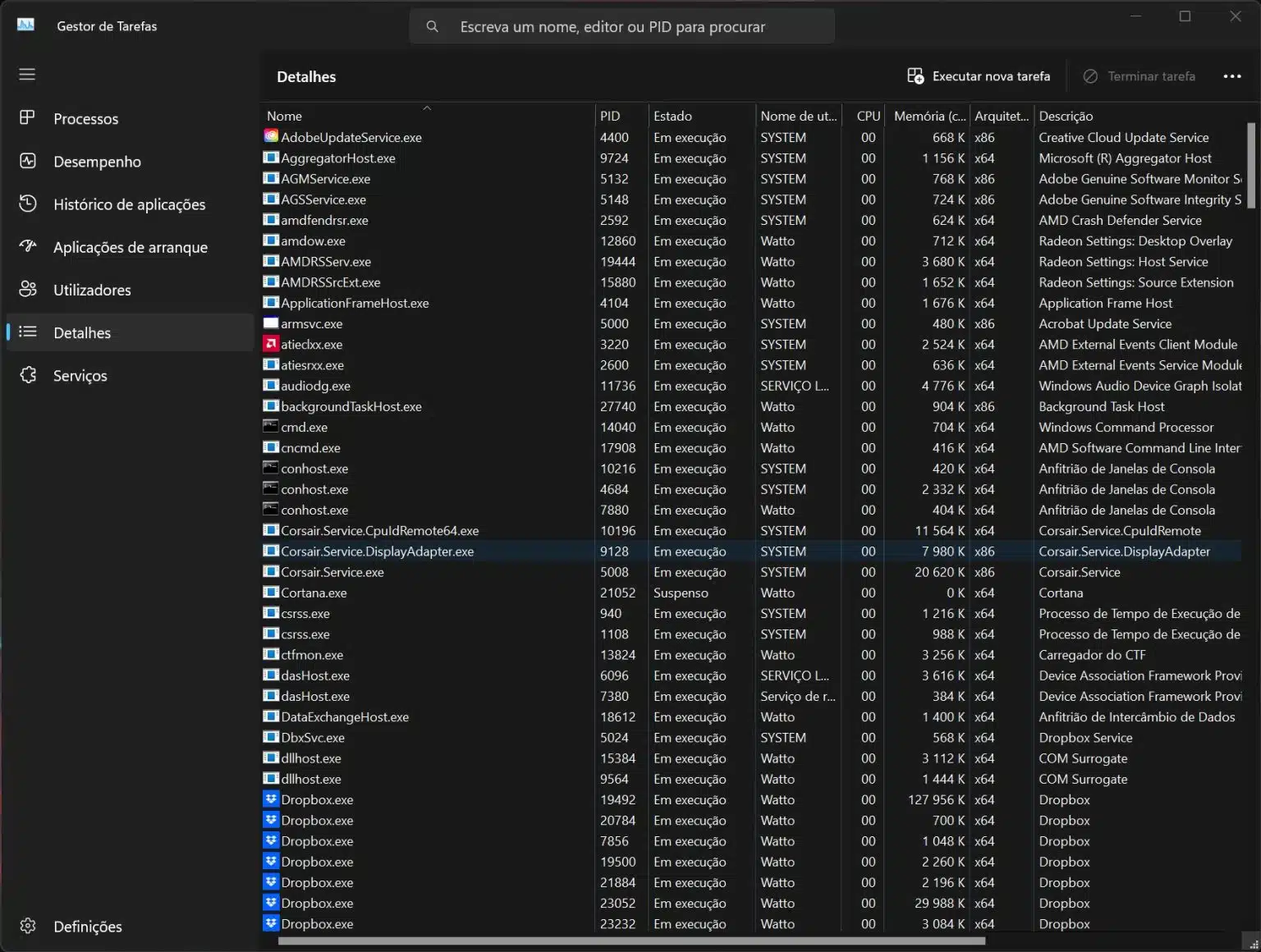Select Corsair.Service.DisplayAdapter.exe row
Screen dimensions: 1261x952
[752, 551]
